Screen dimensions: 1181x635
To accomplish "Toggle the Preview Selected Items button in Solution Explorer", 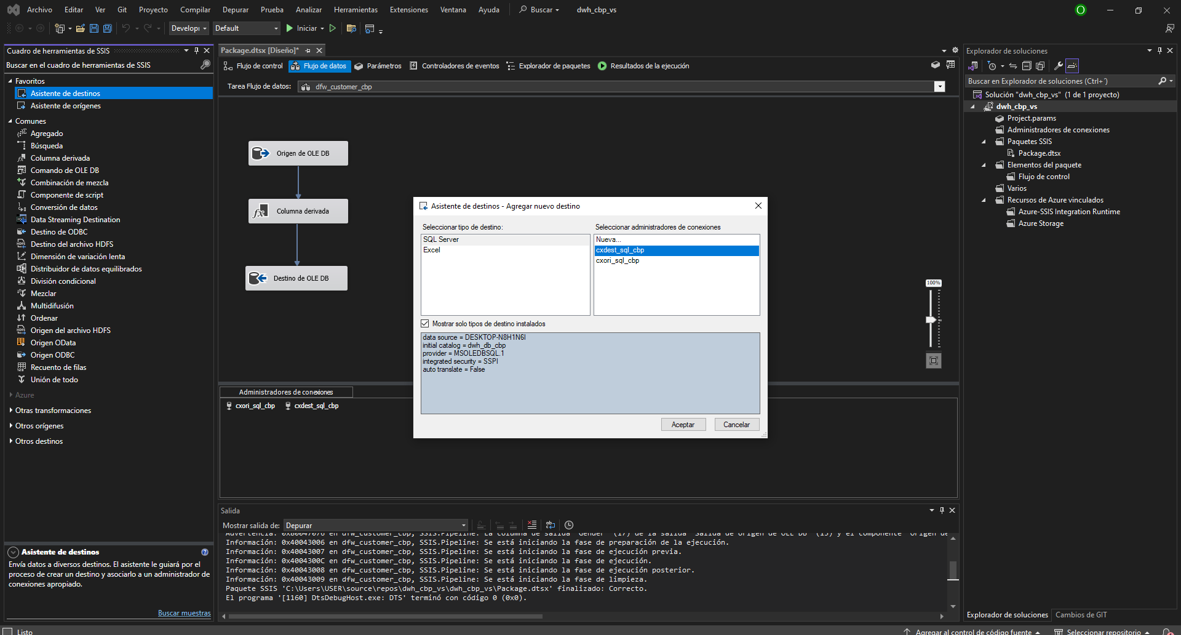I will point(1072,66).
